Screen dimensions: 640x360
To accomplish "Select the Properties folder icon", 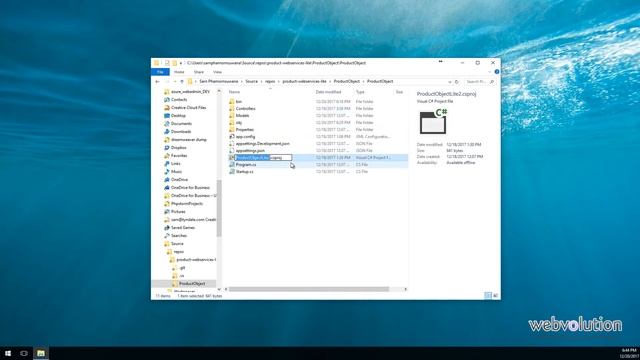I will (x=232, y=129).
